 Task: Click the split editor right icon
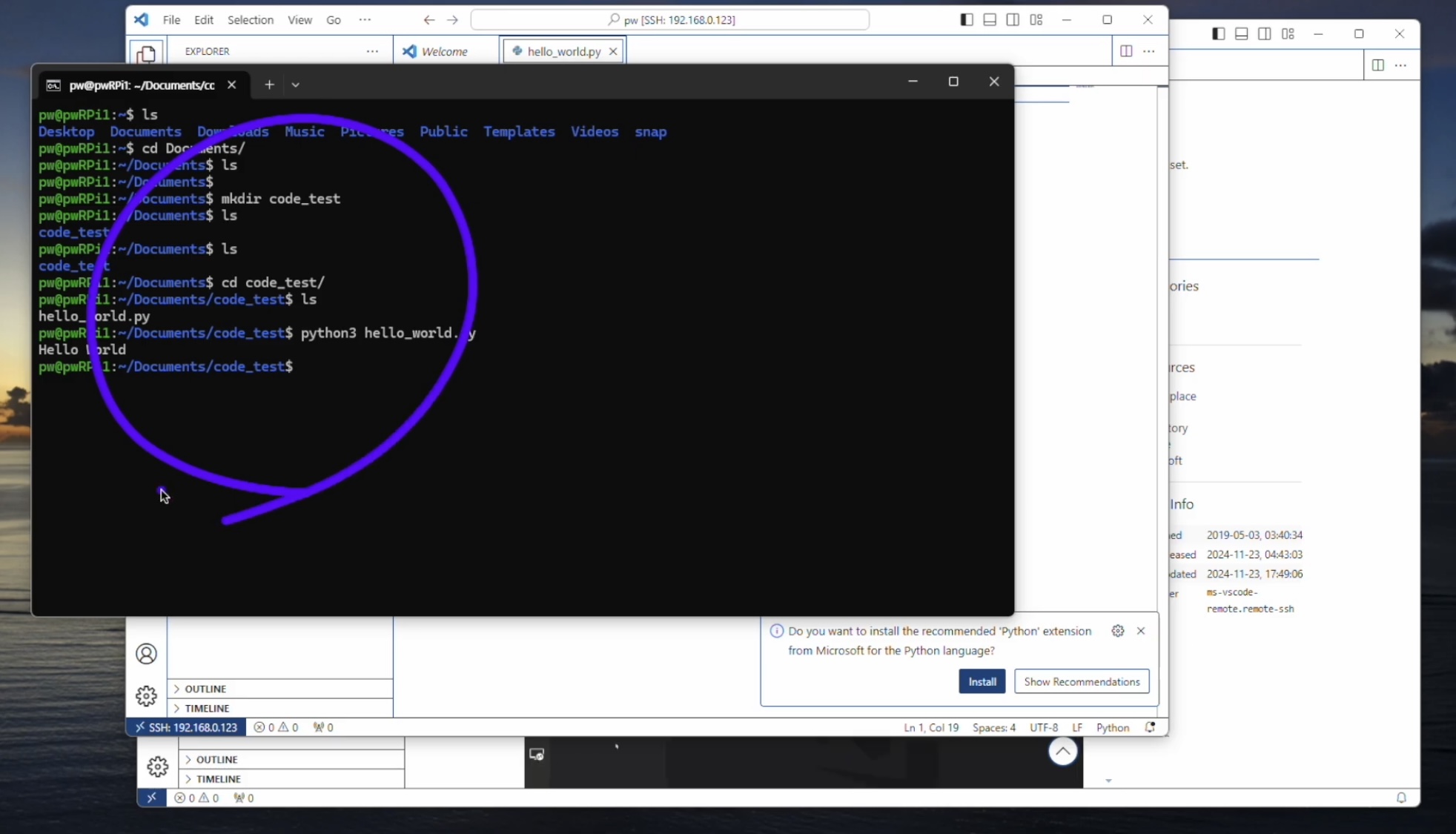click(x=1125, y=51)
